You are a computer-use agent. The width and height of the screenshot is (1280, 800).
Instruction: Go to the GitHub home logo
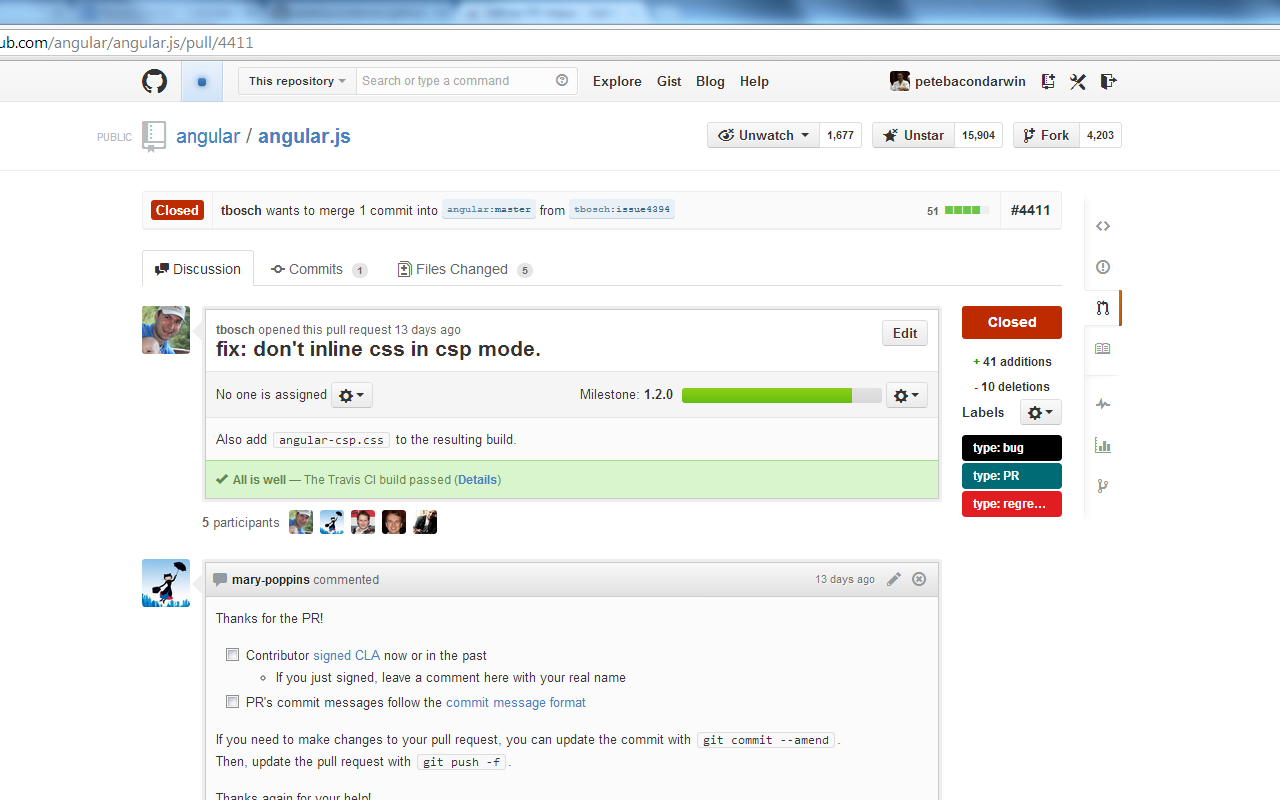point(154,81)
